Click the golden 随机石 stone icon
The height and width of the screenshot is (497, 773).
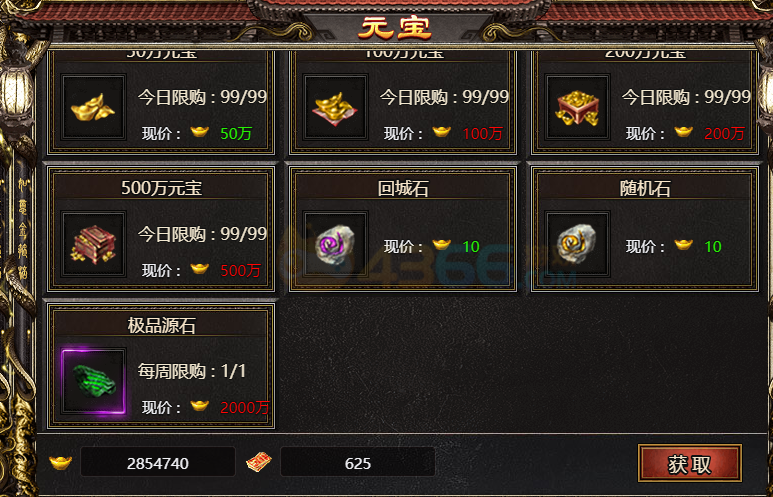[x=577, y=244]
